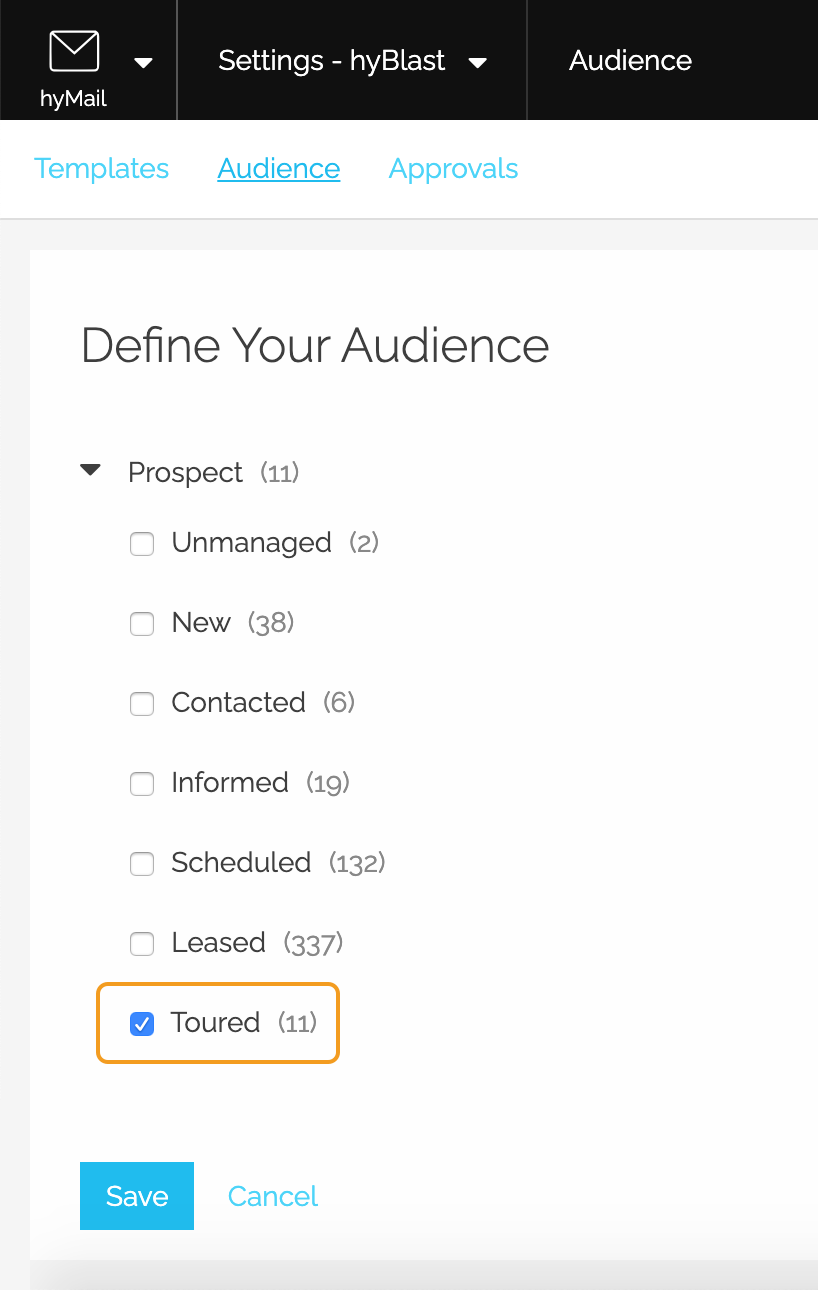Switch to the Audience tab
The height and width of the screenshot is (1290, 818).
279,168
